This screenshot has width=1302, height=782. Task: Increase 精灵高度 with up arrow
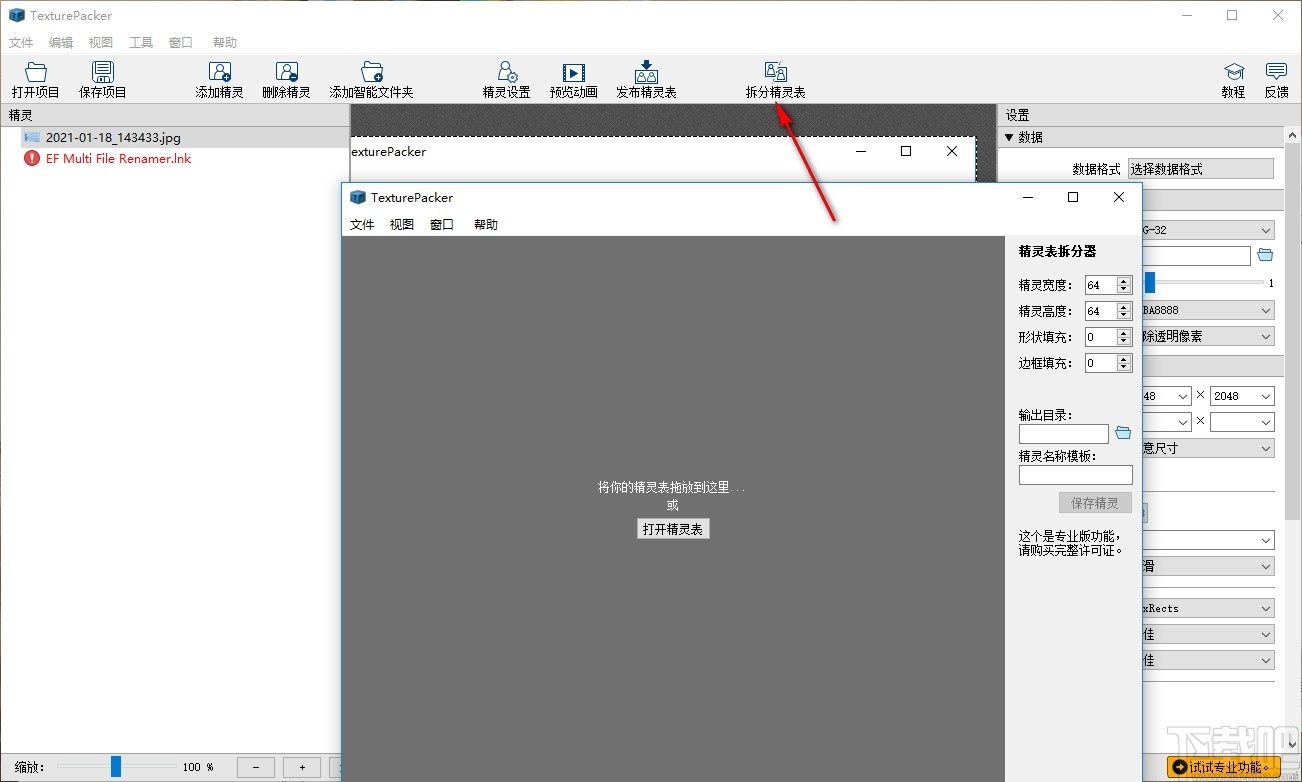1125,306
